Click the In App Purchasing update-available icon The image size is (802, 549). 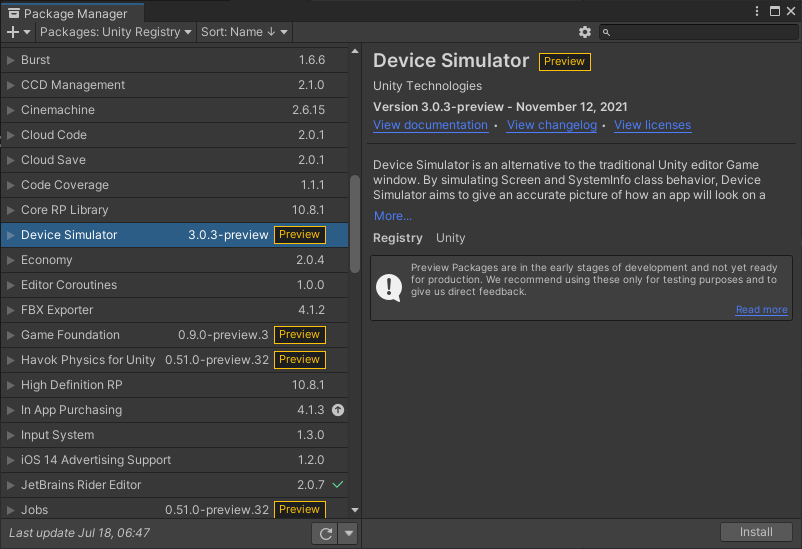click(x=338, y=410)
